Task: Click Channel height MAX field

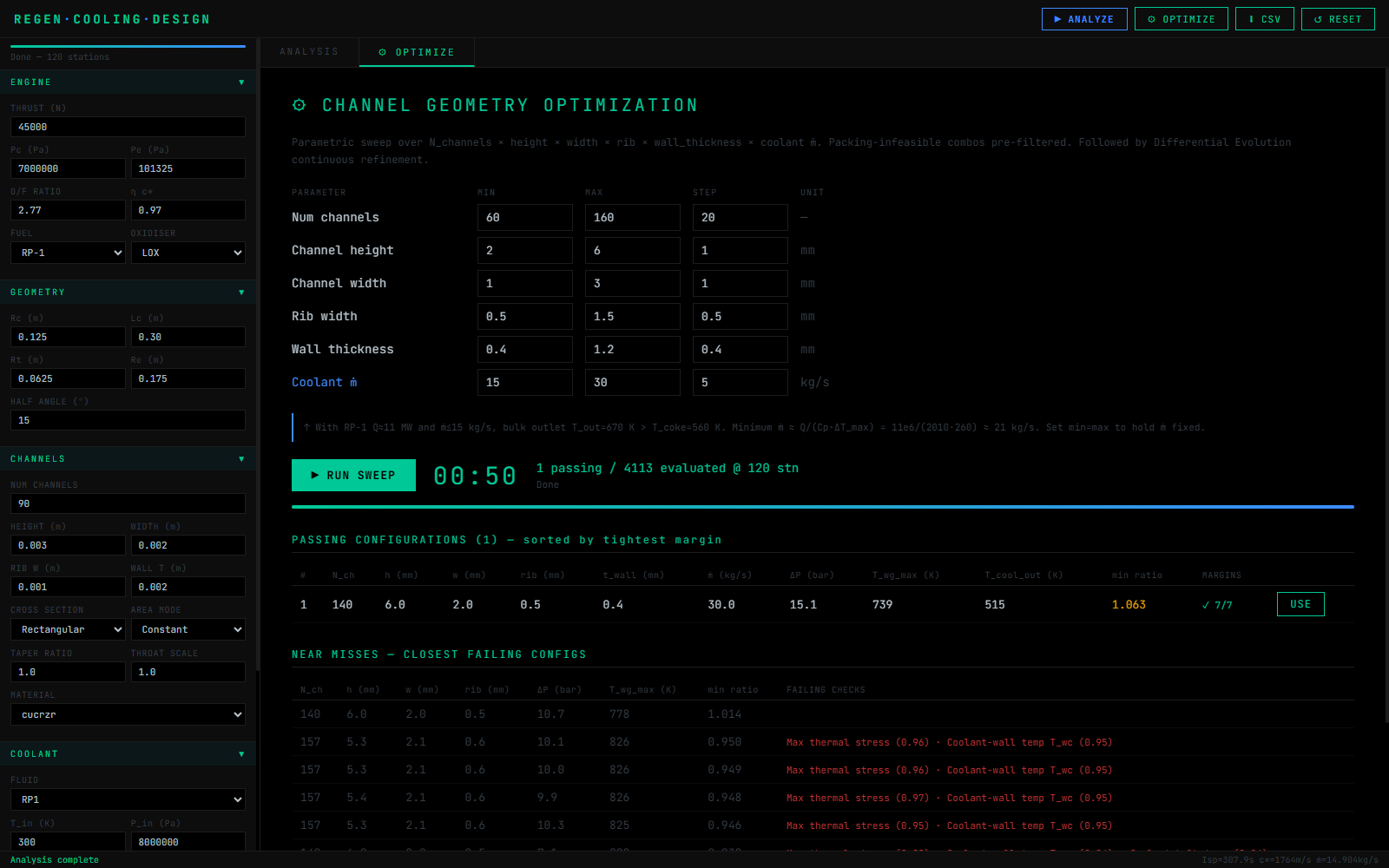Action: 633,250
